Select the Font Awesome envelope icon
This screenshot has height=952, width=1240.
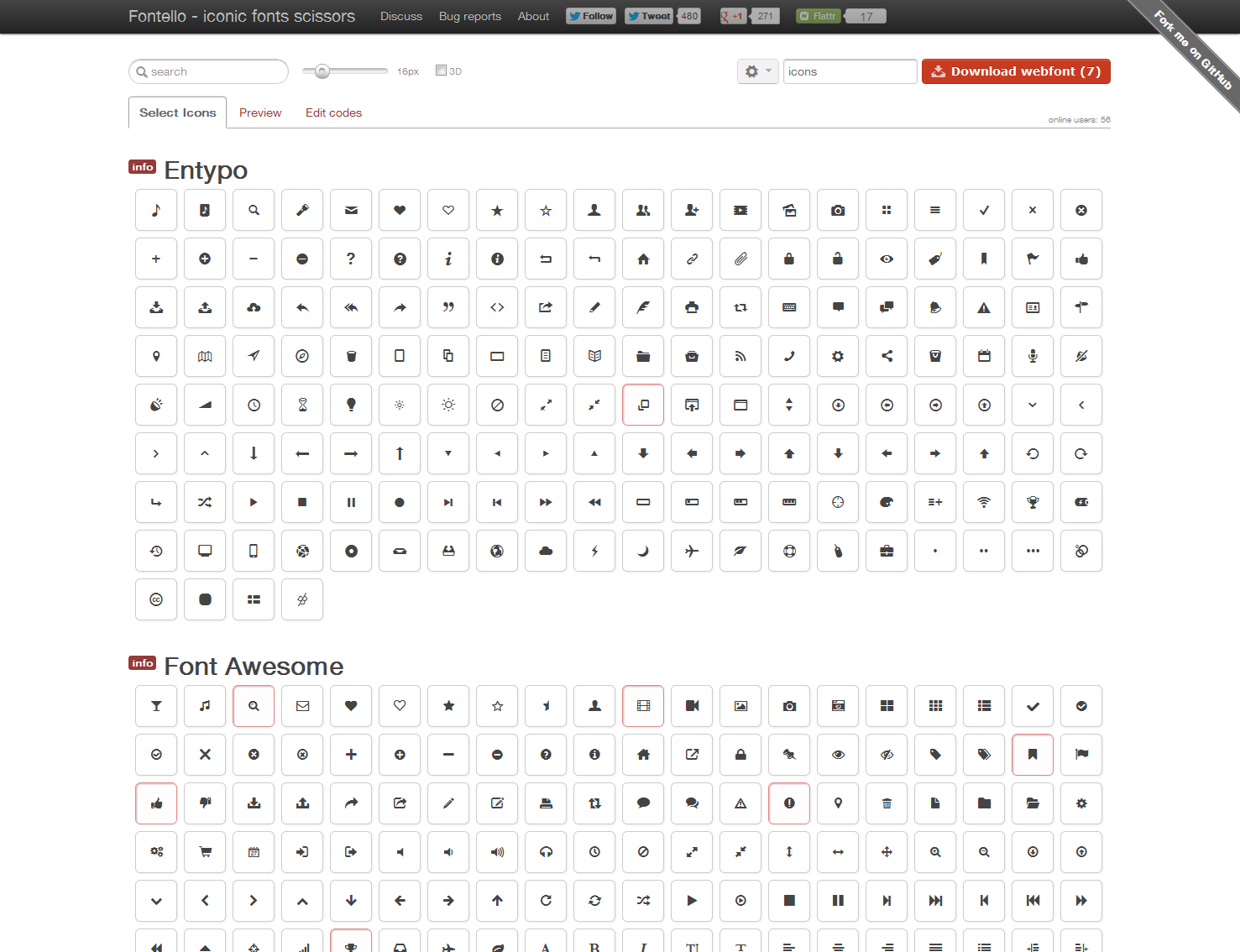[x=302, y=706]
